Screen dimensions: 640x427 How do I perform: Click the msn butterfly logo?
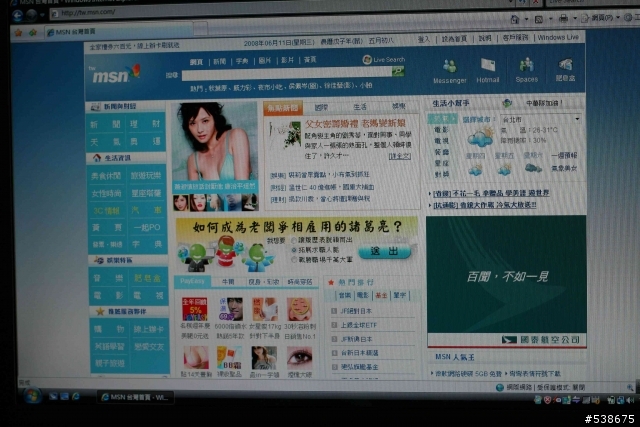[x=115, y=74]
